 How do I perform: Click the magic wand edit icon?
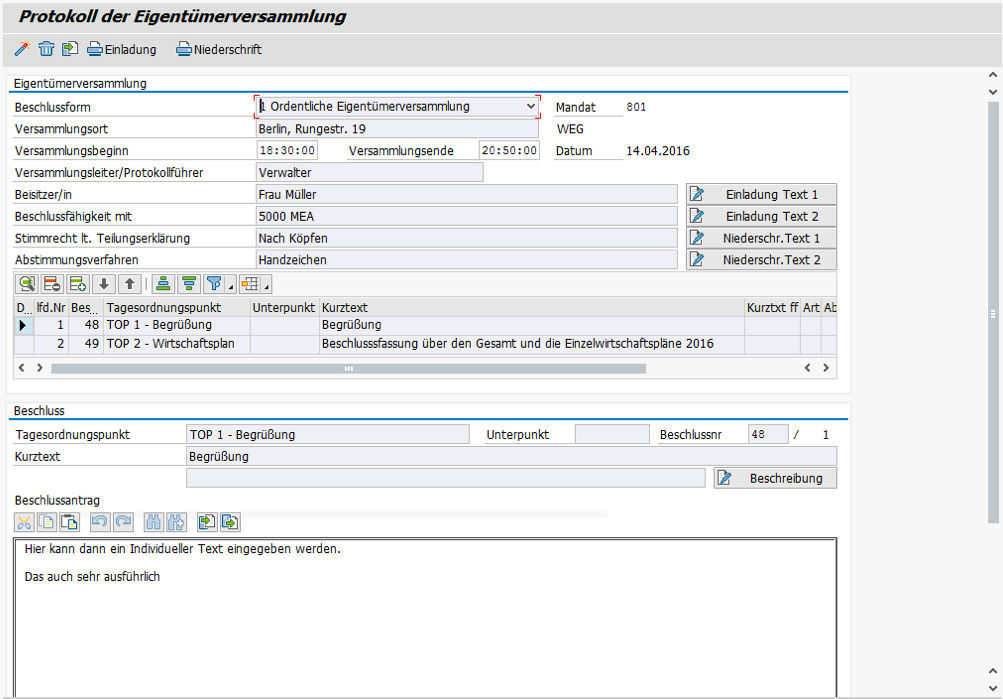click(x=22, y=49)
